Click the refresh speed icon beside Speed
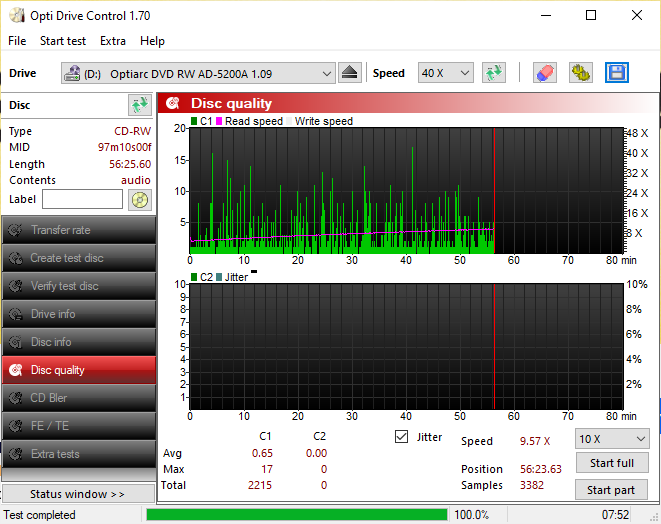The height and width of the screenshot is (524, 661). click(494, 73)
